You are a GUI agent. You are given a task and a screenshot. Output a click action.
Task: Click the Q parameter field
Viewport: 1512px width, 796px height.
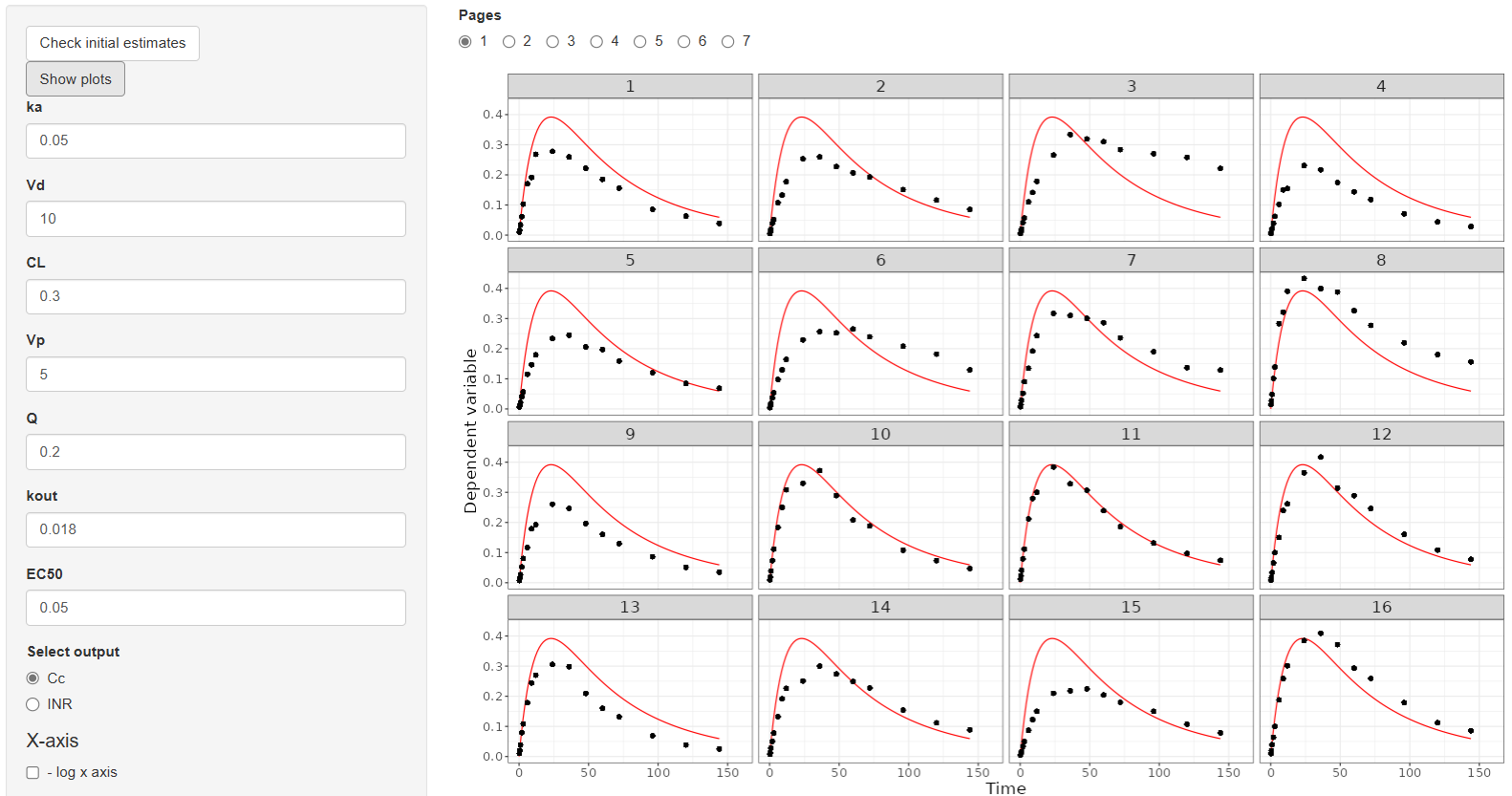pyautogui.click(x=215, y=452)
